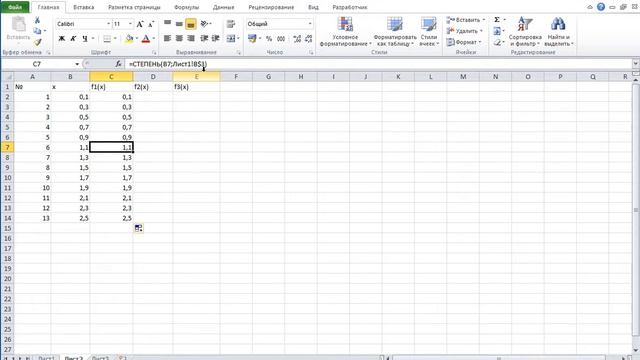Viewport: 640px width, 360px height.
Task: Switch to the Разработчик tab
Action: 350,7
